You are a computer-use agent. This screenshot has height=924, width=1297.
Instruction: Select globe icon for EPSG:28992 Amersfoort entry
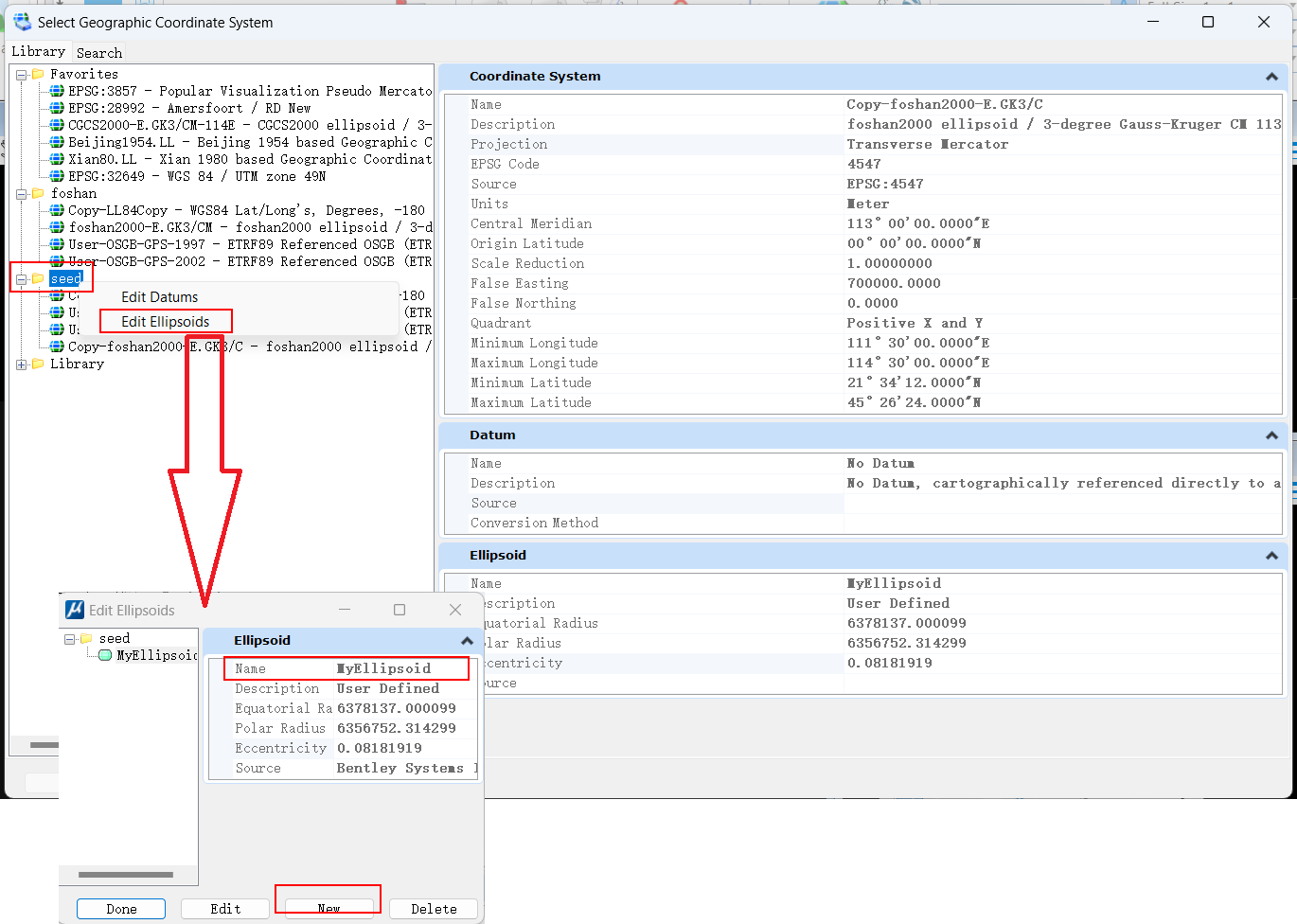click(57, 108)
